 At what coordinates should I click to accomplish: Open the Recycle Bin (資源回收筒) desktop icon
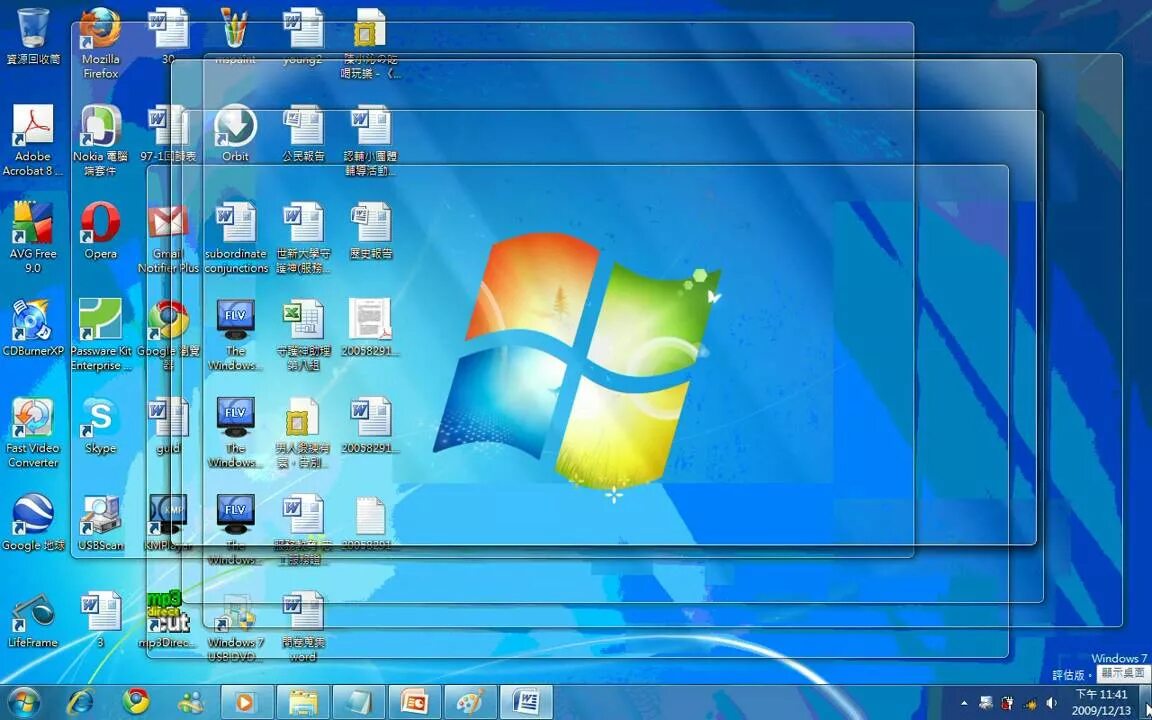pyautogui.click(x=33, y=36)
